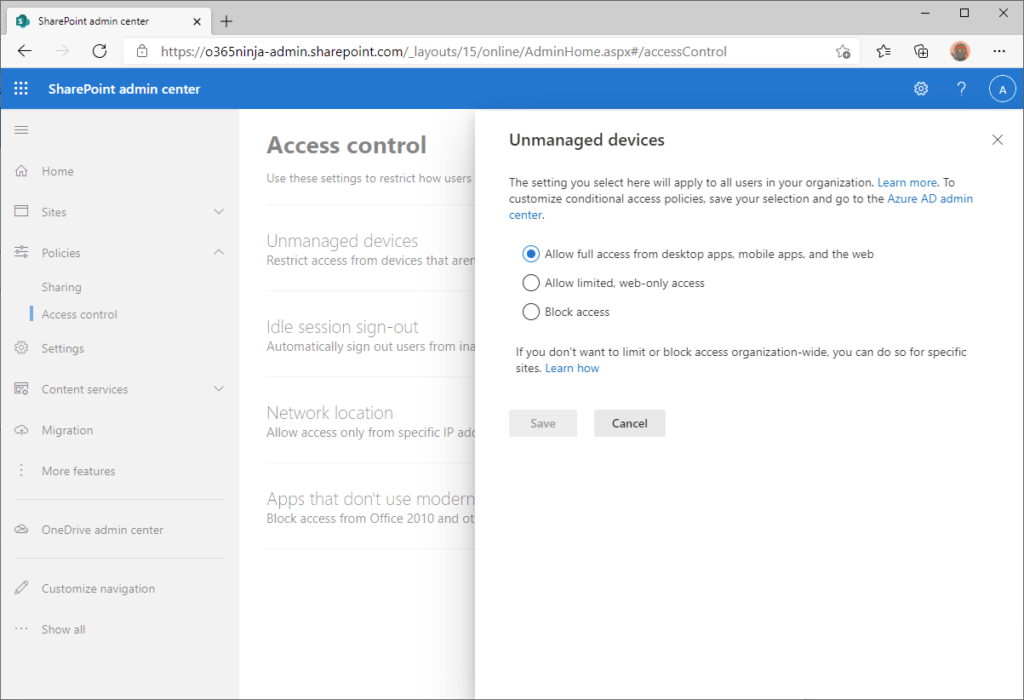Image resolution: width=1024 pixels, height=700 pixels.
Task: Open browser Collections icon
Action: [921, 51]
